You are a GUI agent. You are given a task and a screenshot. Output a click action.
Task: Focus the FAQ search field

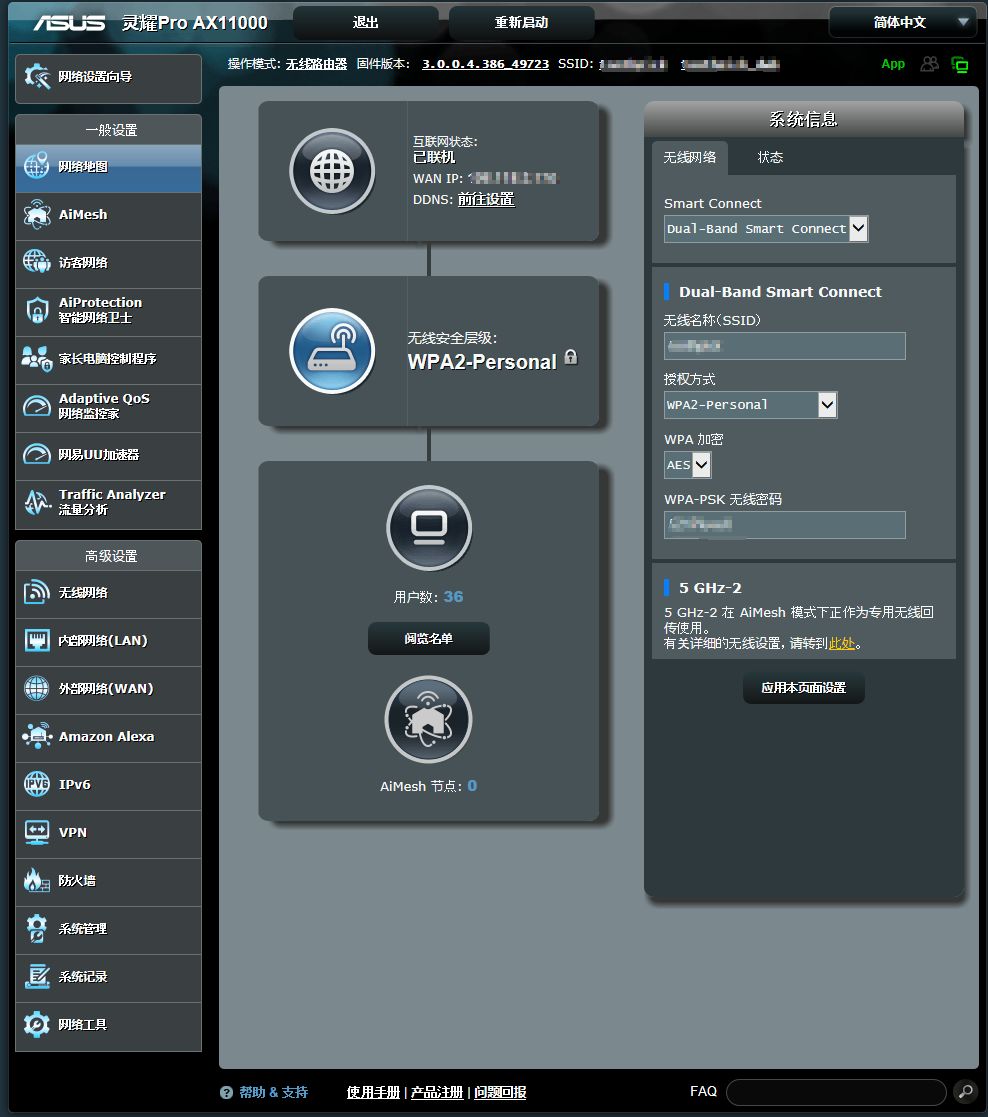(836, 1092)
